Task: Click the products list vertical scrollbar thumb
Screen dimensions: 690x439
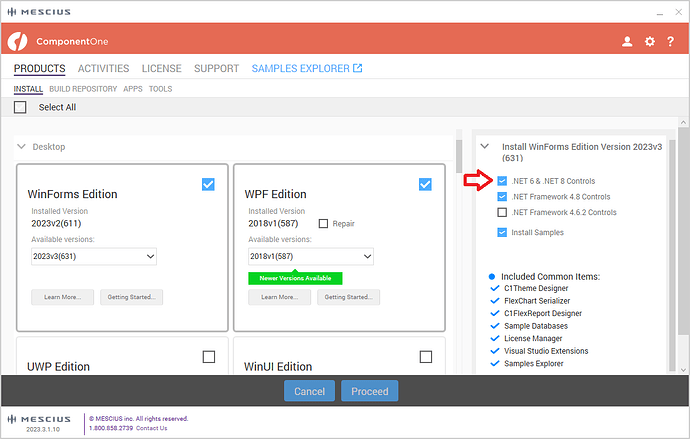Action: 459,156
